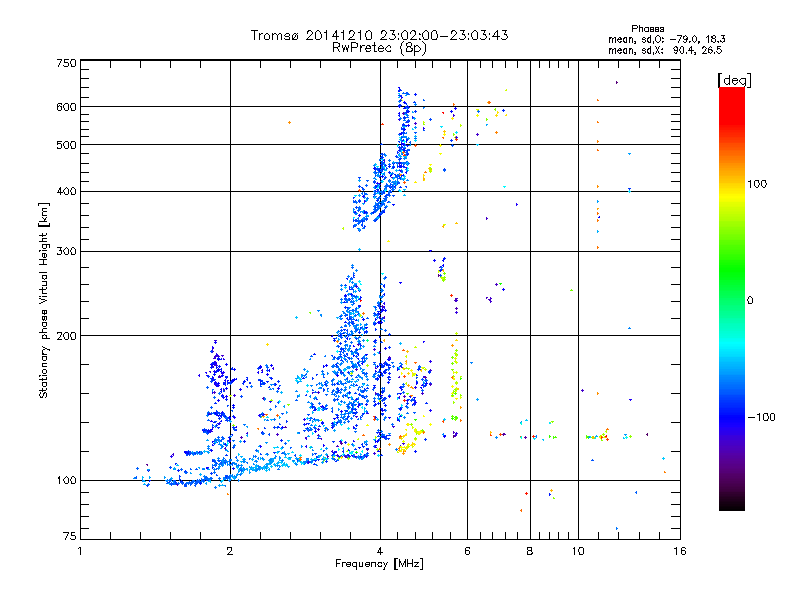Select the 'mean, sd,O: -79.0, 18.3' line
Viewport: 800px width, 600px height.
pos(666,39)
